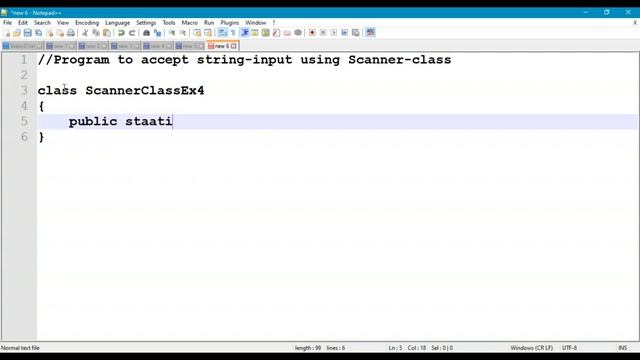Click the ABC spell check toolbar icon
This screenshot has height=360, width=640.
370,33
